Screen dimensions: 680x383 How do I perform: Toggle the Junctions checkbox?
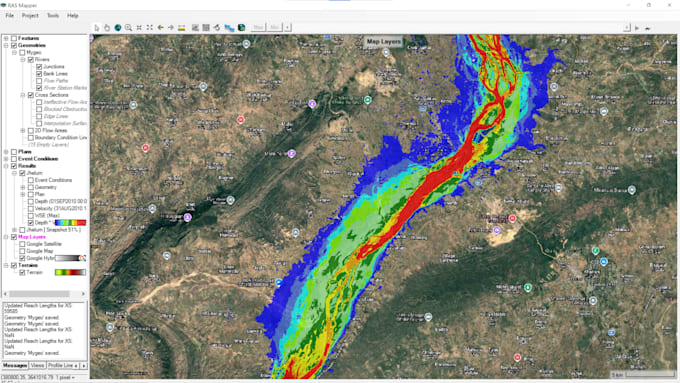[x=39, y=67]
